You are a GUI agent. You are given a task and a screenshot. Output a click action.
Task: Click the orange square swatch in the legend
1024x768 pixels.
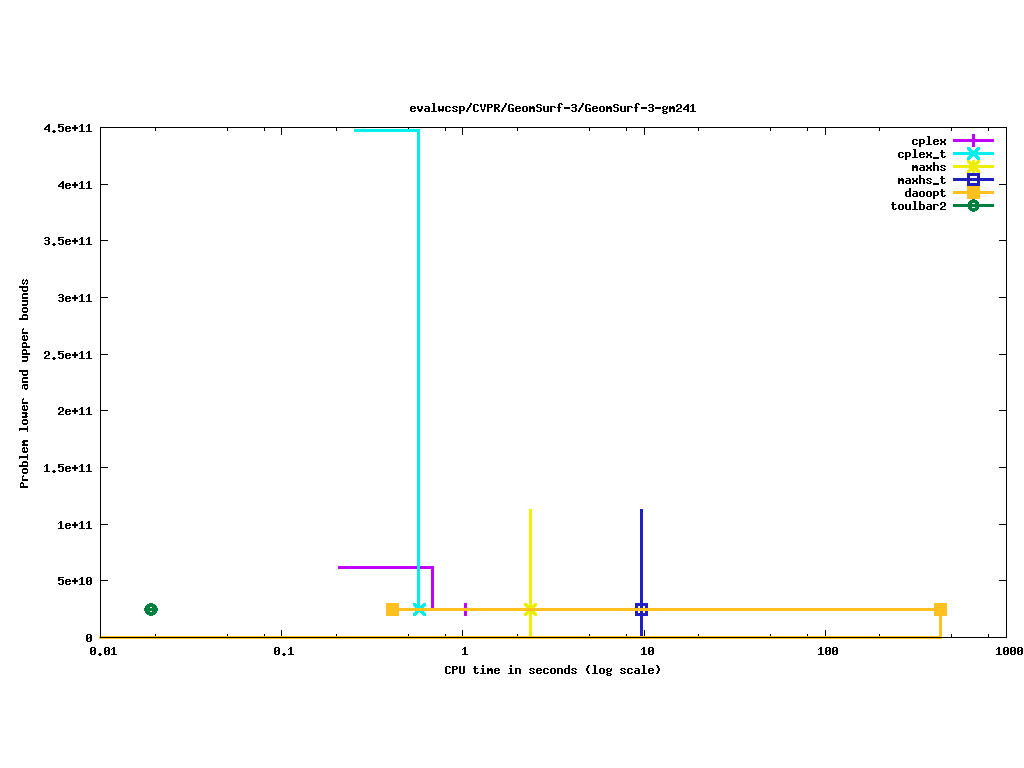(972, 193)
